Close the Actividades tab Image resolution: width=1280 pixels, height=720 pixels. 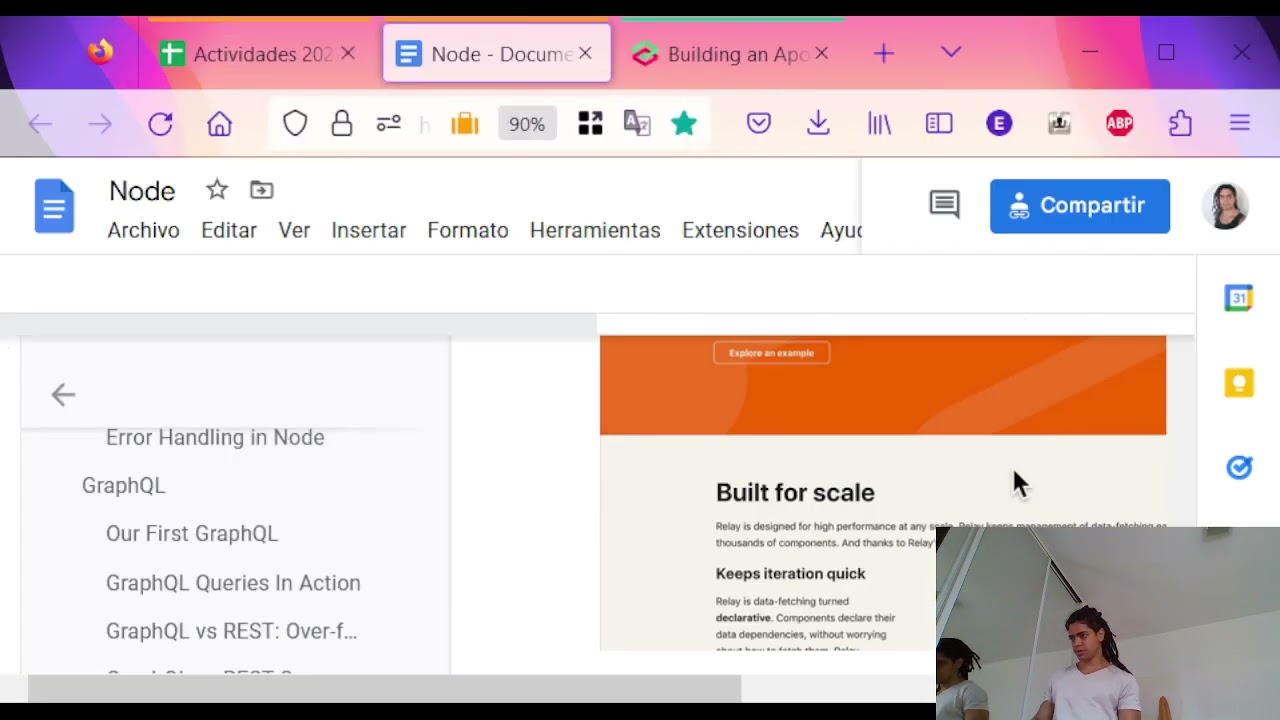click(348, 54)
